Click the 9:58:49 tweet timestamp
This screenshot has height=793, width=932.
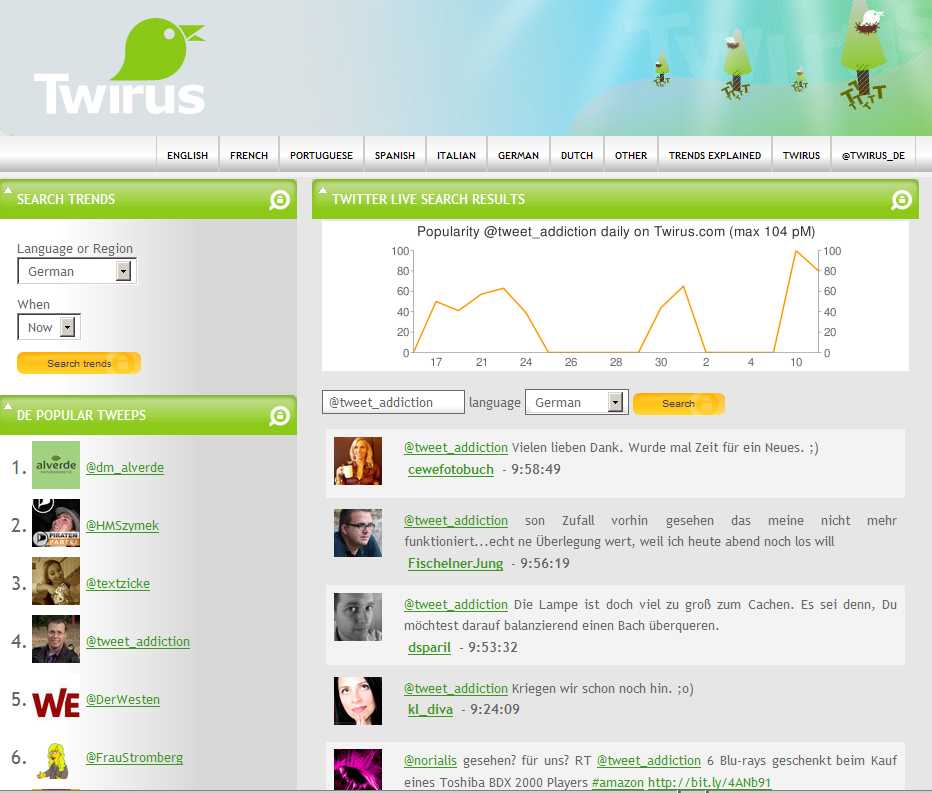point(536,470)
